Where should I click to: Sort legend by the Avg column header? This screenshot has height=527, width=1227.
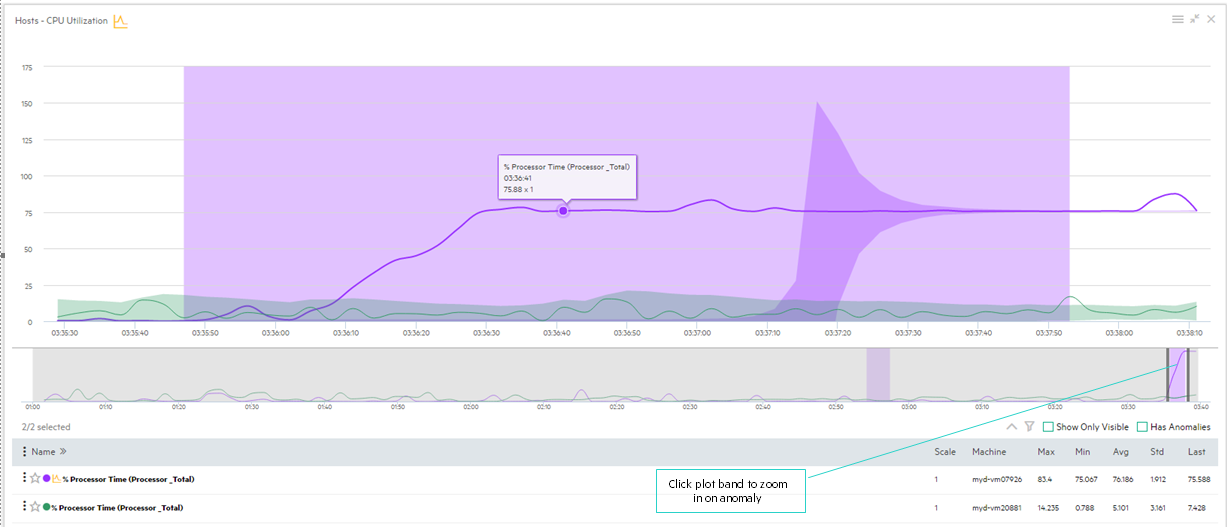(1119, 452)
